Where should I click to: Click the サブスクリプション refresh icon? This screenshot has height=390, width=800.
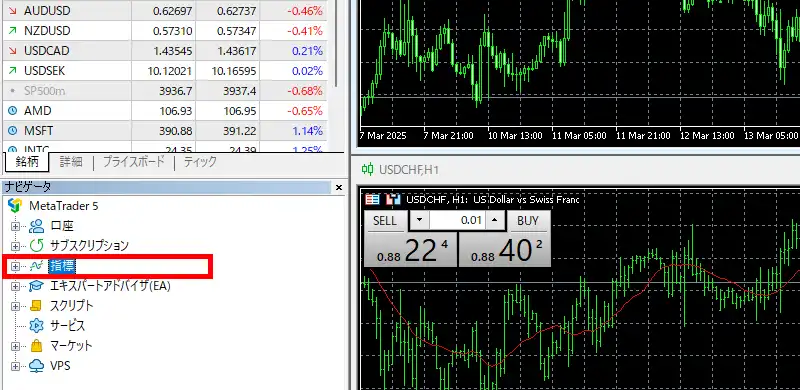[36, 246]
